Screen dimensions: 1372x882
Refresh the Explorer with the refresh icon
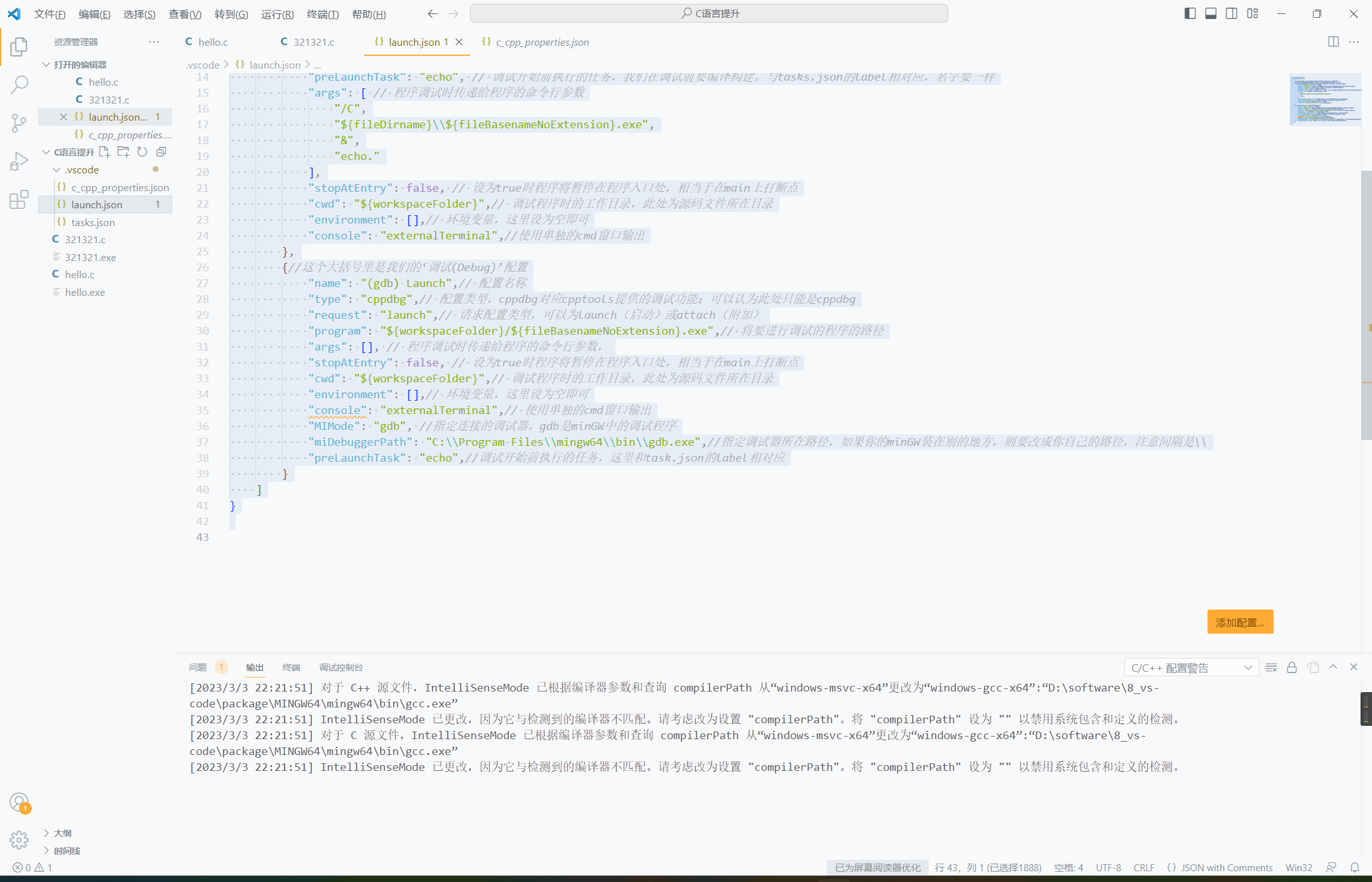pos(142,152)
